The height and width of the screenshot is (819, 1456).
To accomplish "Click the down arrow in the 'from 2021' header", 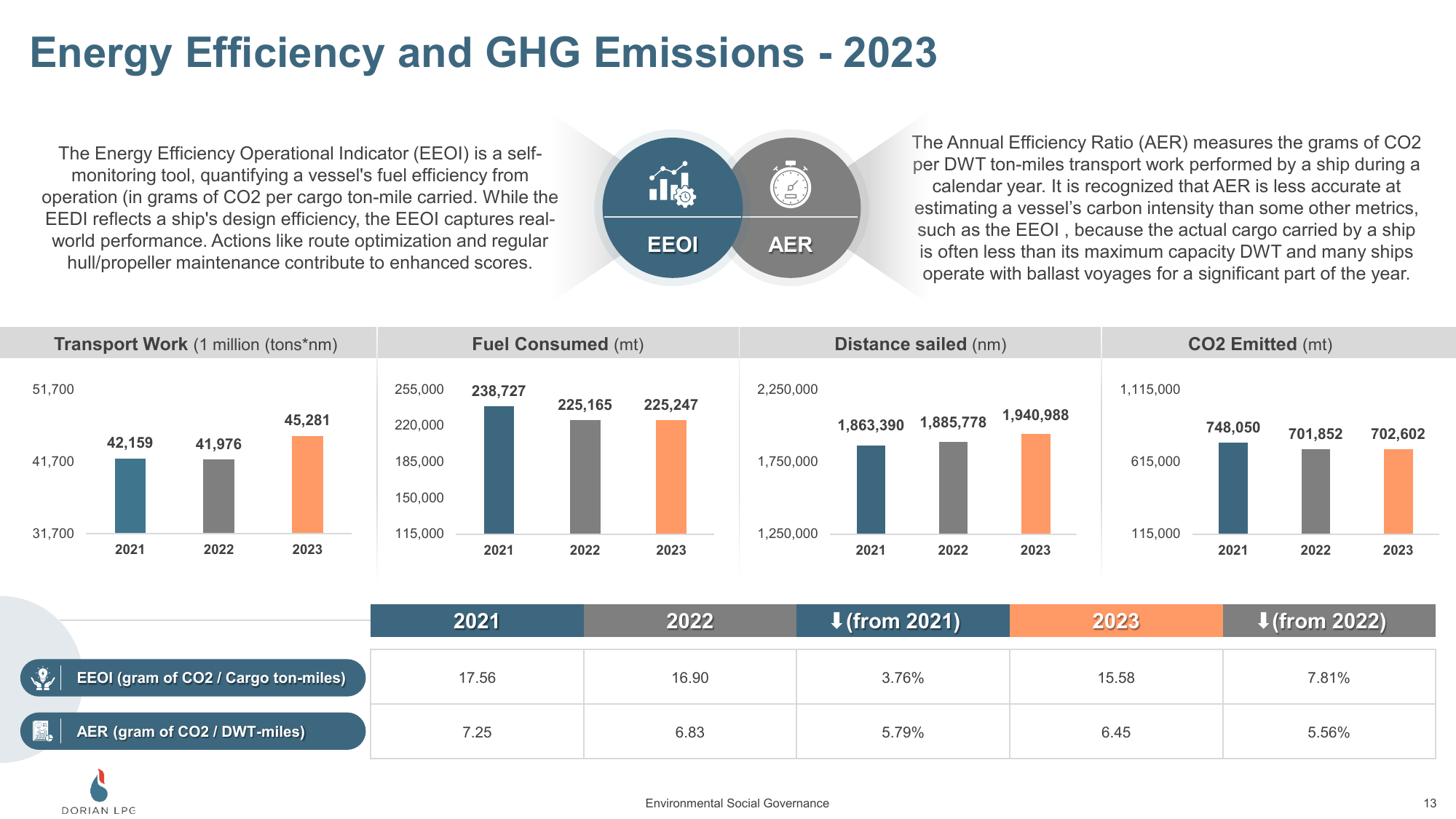I will click(836, 620).
